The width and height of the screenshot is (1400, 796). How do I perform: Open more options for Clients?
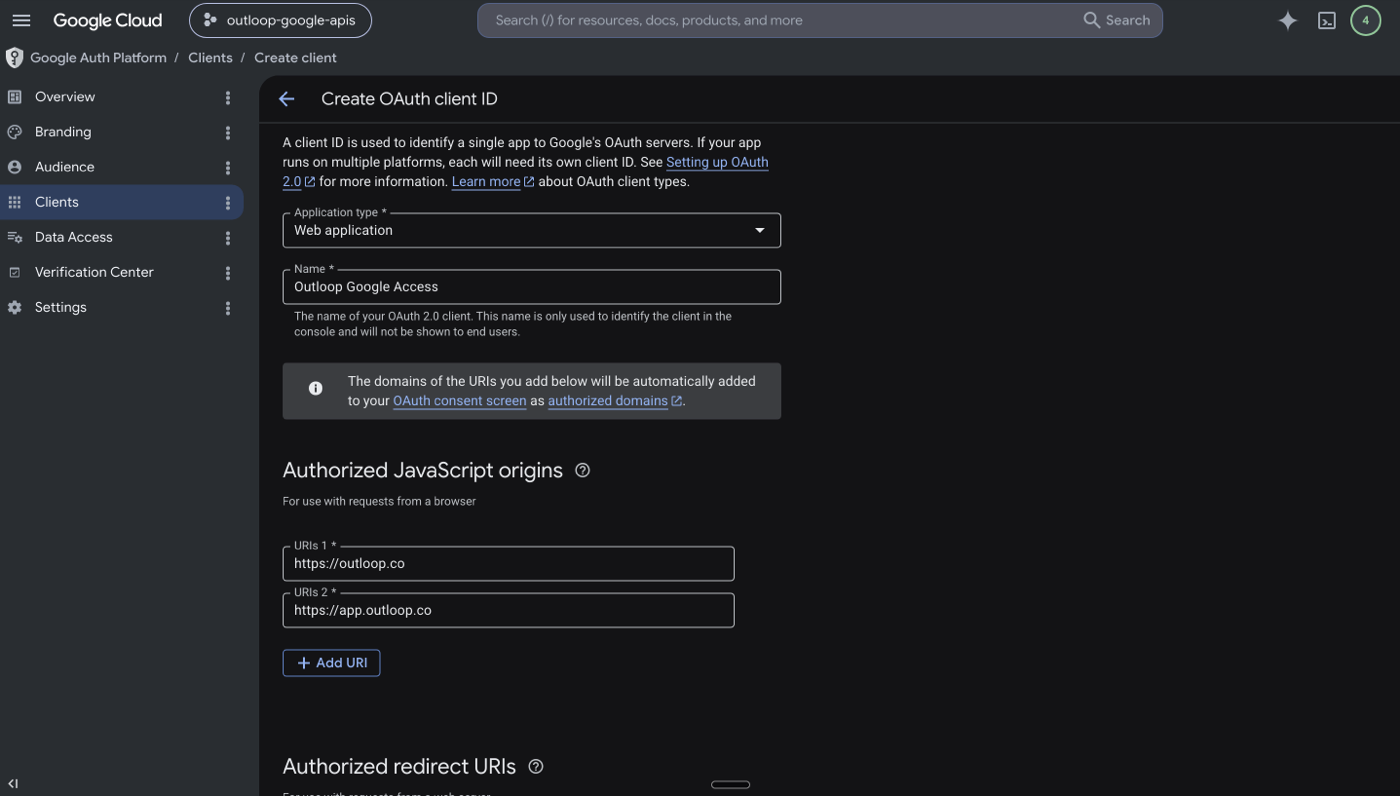click(x=228, y=203)
